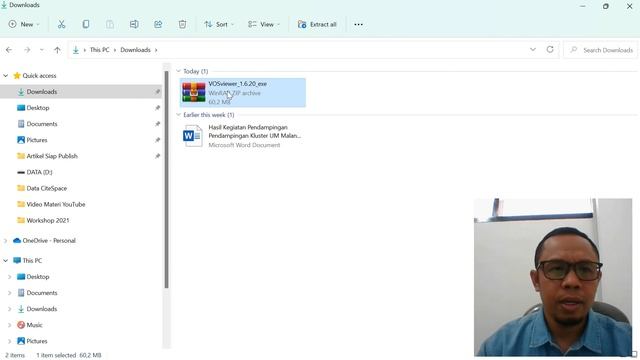Open the New item menu

pyautogui.click(x=24, y=24)
